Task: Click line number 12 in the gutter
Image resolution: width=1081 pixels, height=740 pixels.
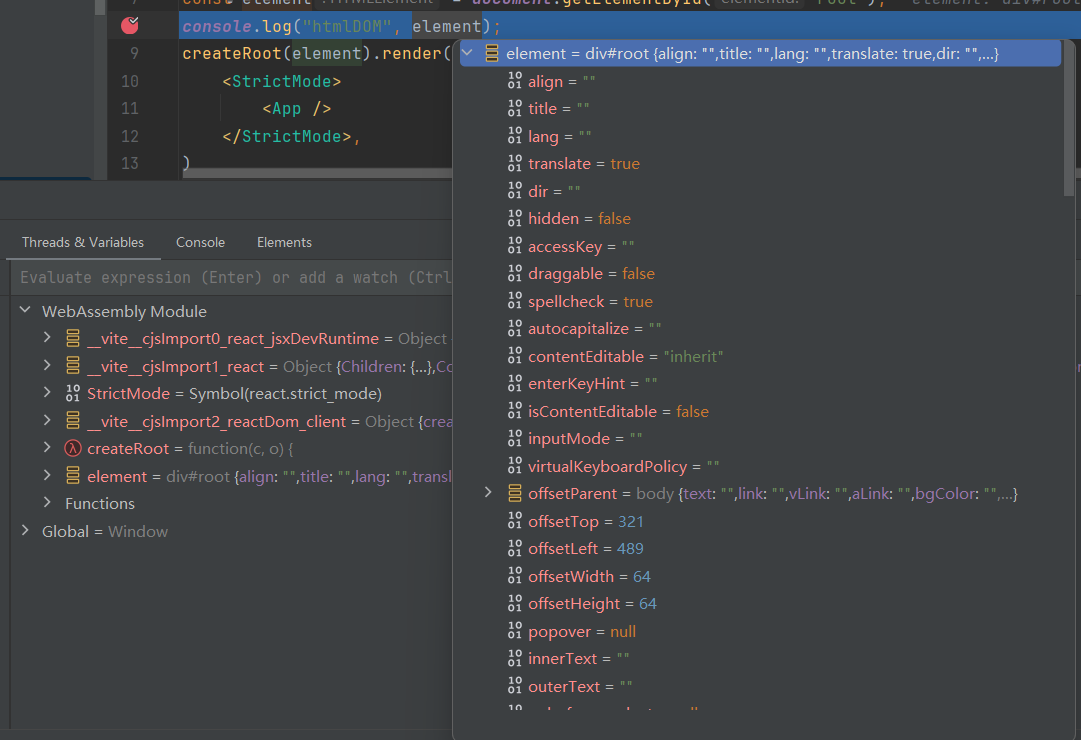Action: pos(130,136)
